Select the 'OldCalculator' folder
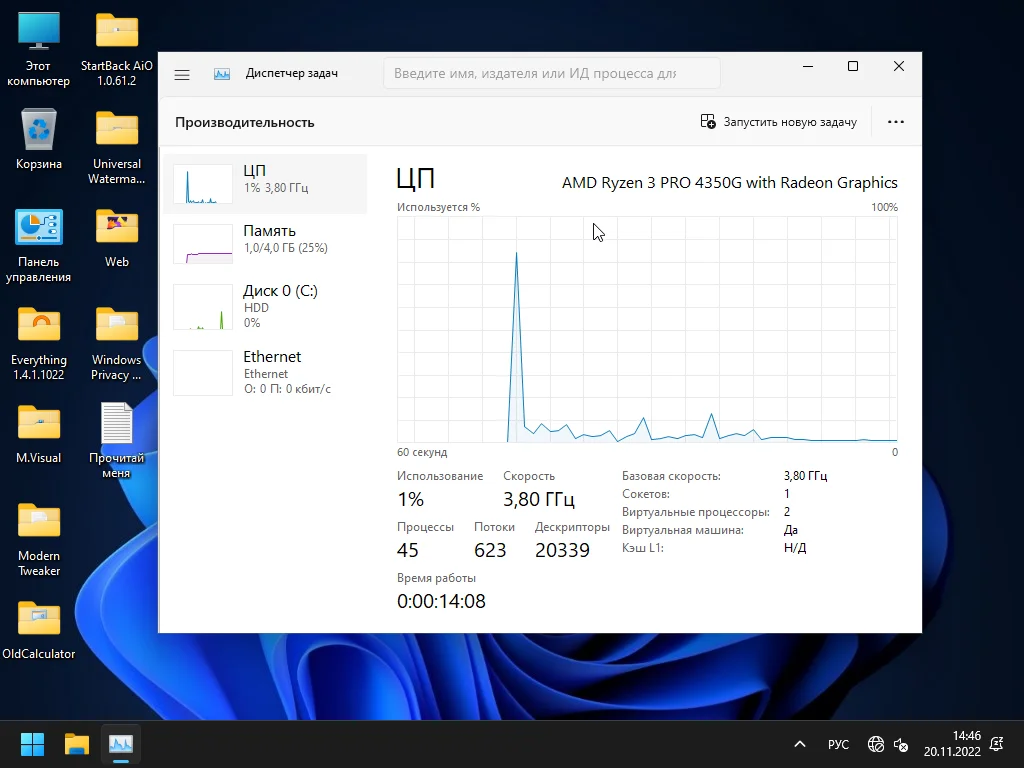Image resolution: width=1024 pixels, height=768 pixels. tap(39, 630)
